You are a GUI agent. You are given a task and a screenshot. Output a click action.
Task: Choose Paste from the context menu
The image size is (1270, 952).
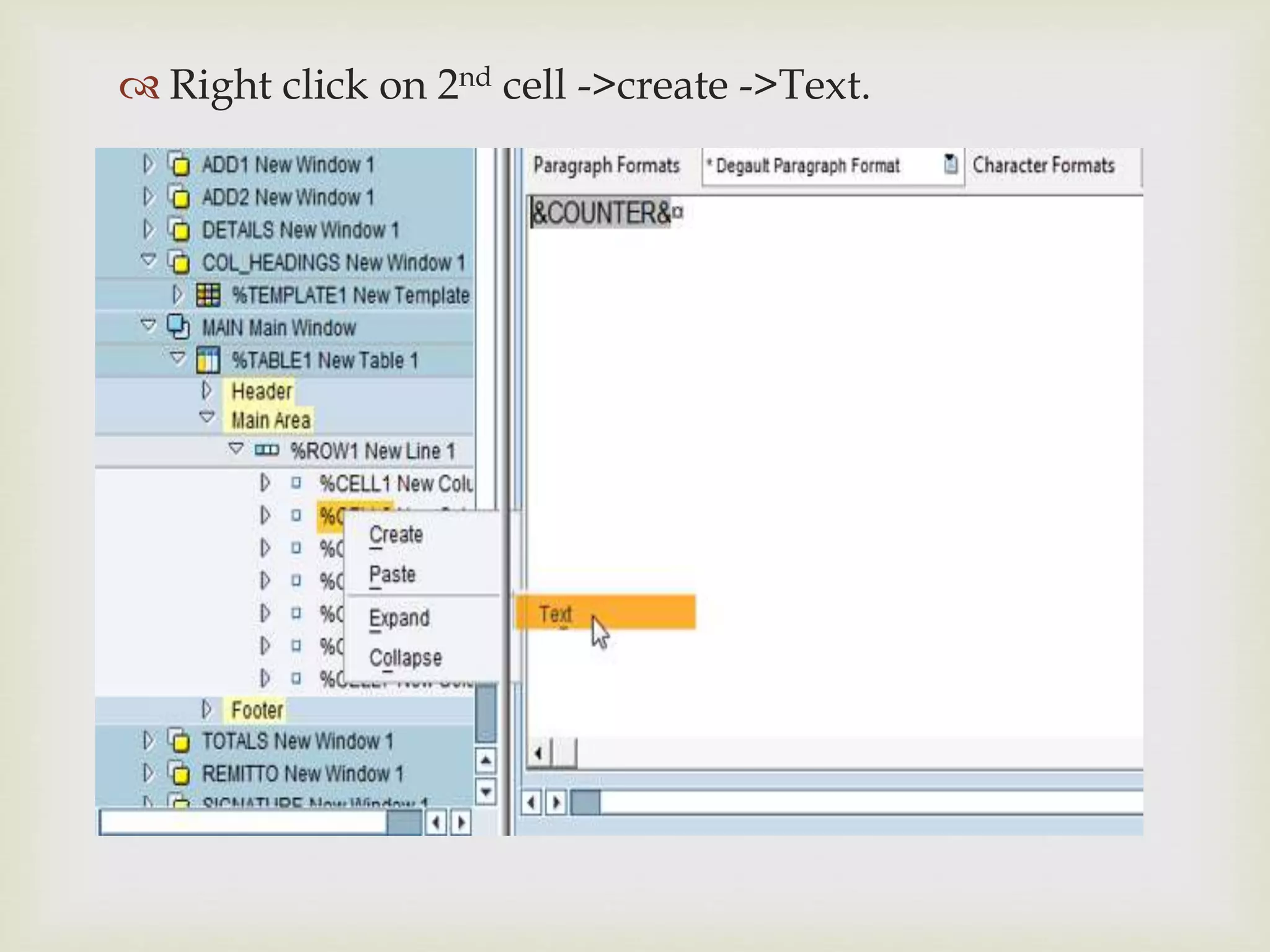392,575
